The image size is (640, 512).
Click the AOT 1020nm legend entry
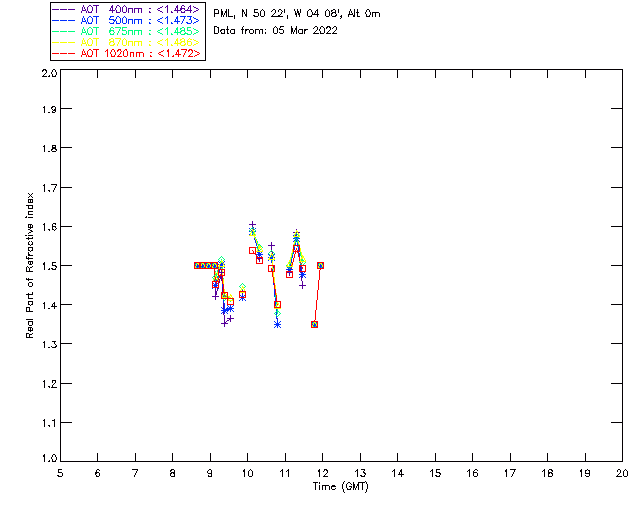pyautogui.click(x=126, y=53)
